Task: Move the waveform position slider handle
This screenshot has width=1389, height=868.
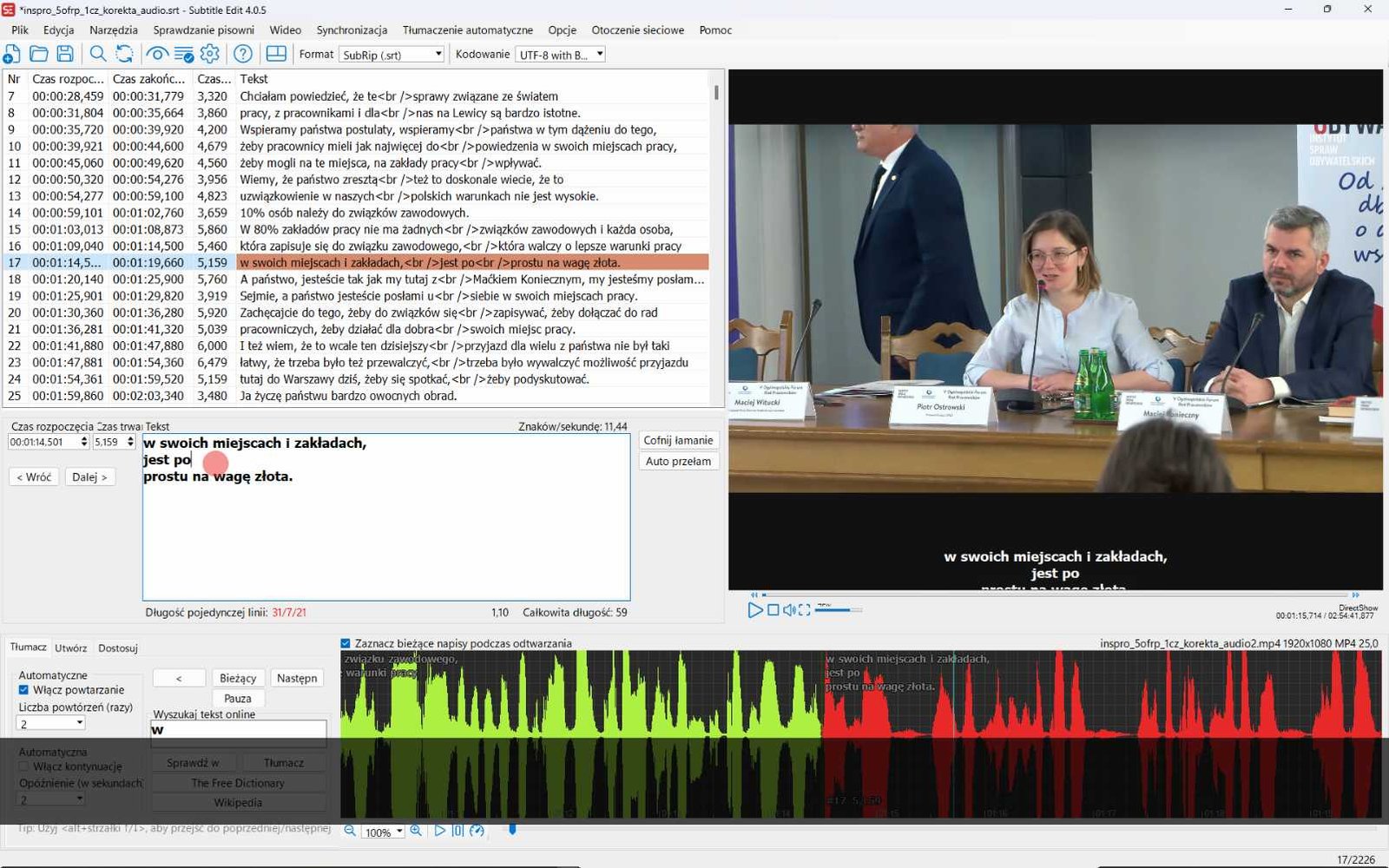Action: [x=512, y=830]
